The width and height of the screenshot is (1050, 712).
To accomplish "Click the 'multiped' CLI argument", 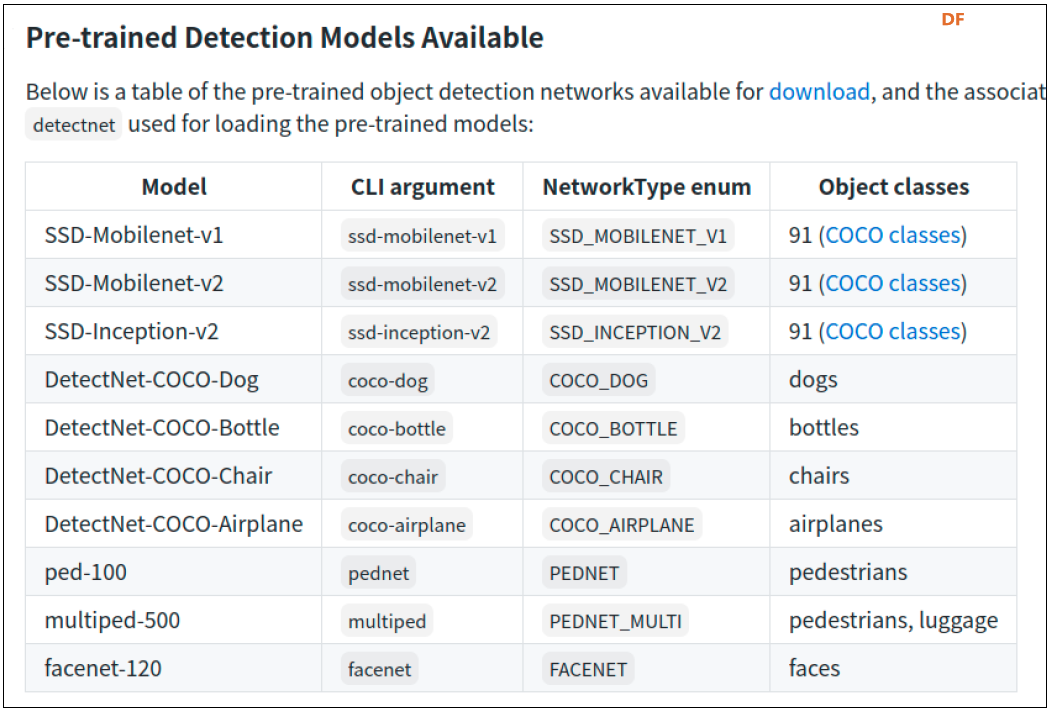I will tap(387, 621).
